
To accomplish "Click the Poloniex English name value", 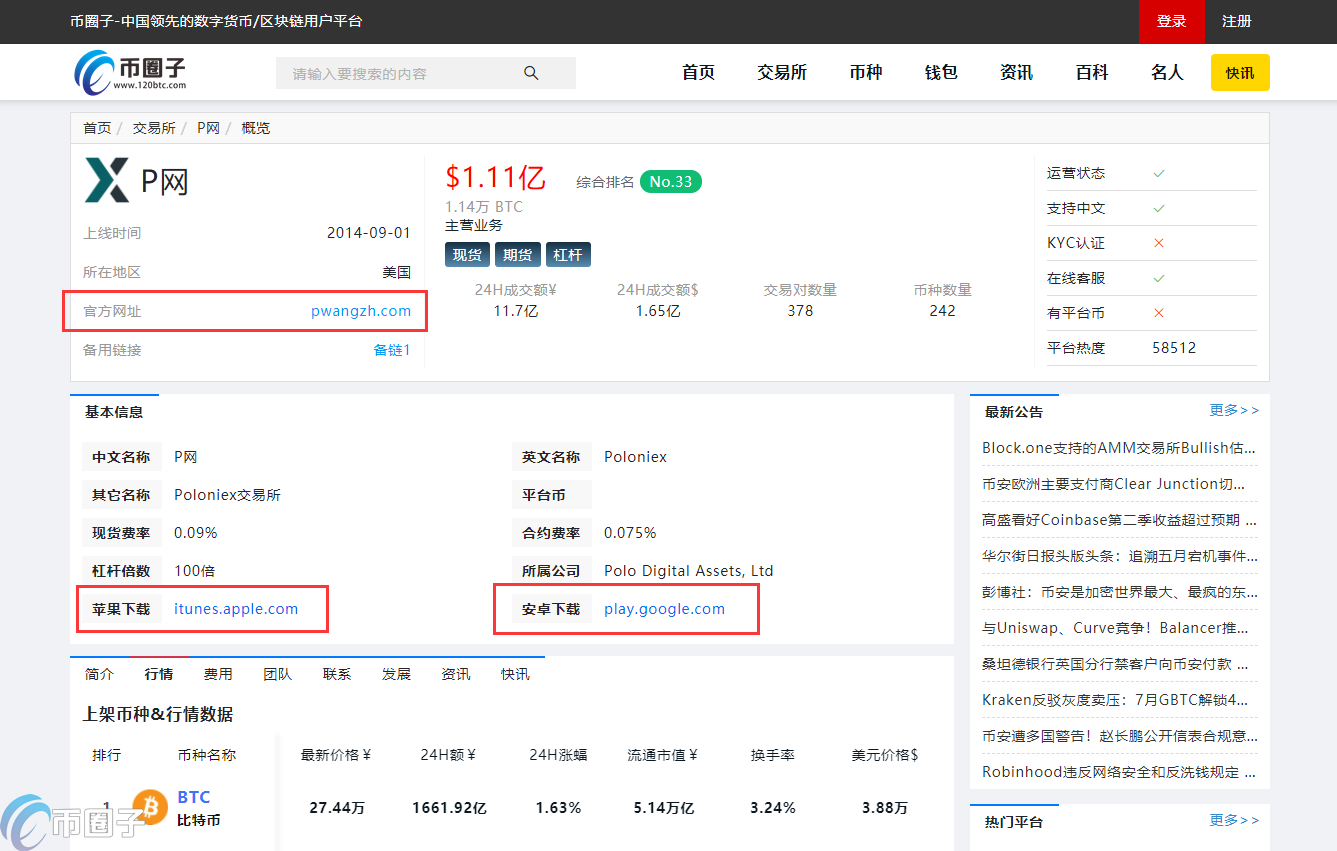I will (x=635, y=457).
